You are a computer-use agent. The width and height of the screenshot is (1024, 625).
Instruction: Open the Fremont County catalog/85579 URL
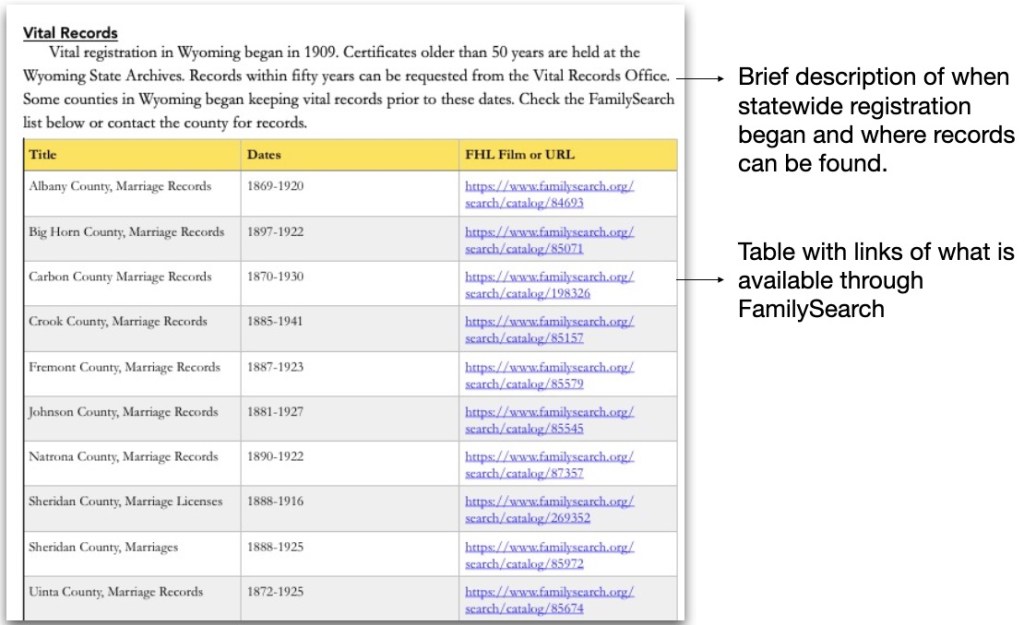[549, 375]
